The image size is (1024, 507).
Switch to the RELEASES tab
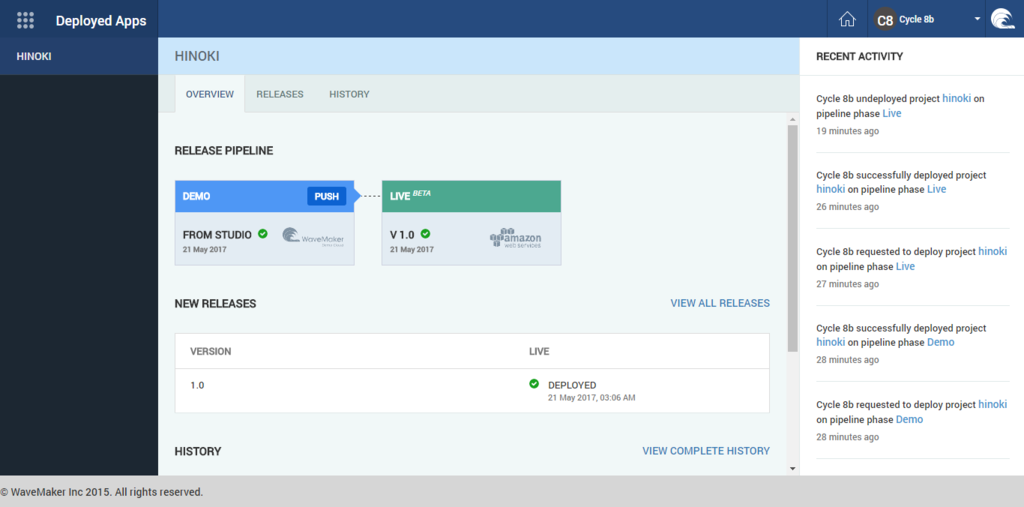pos(280,94)
